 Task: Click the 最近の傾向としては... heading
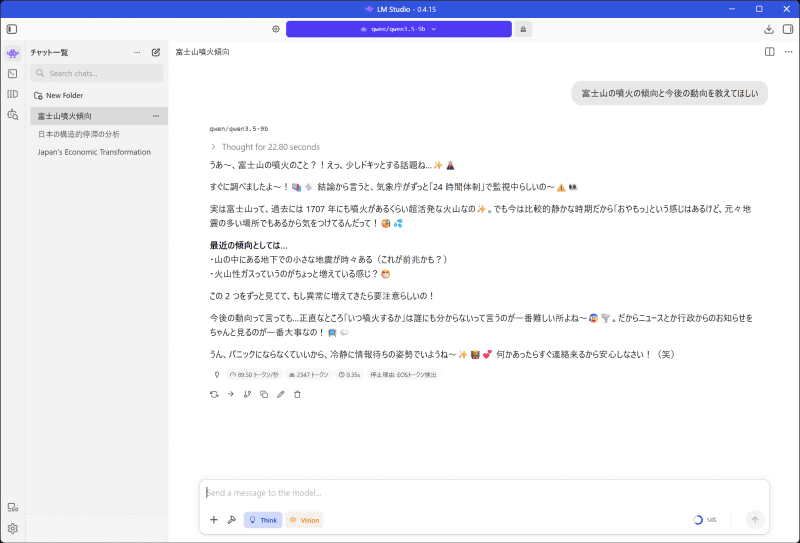248,245
